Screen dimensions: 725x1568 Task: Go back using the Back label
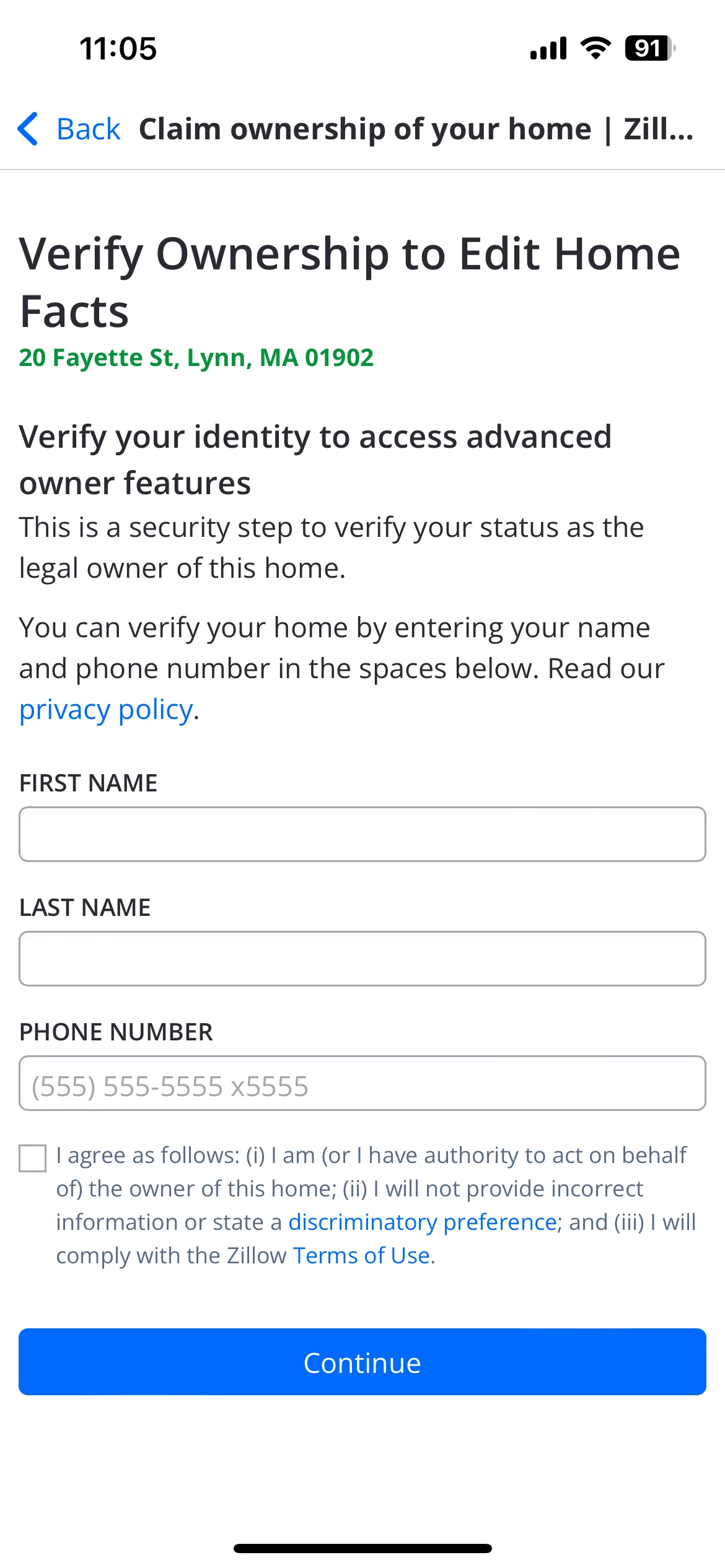pyautogui.click(x=88, y=129)
